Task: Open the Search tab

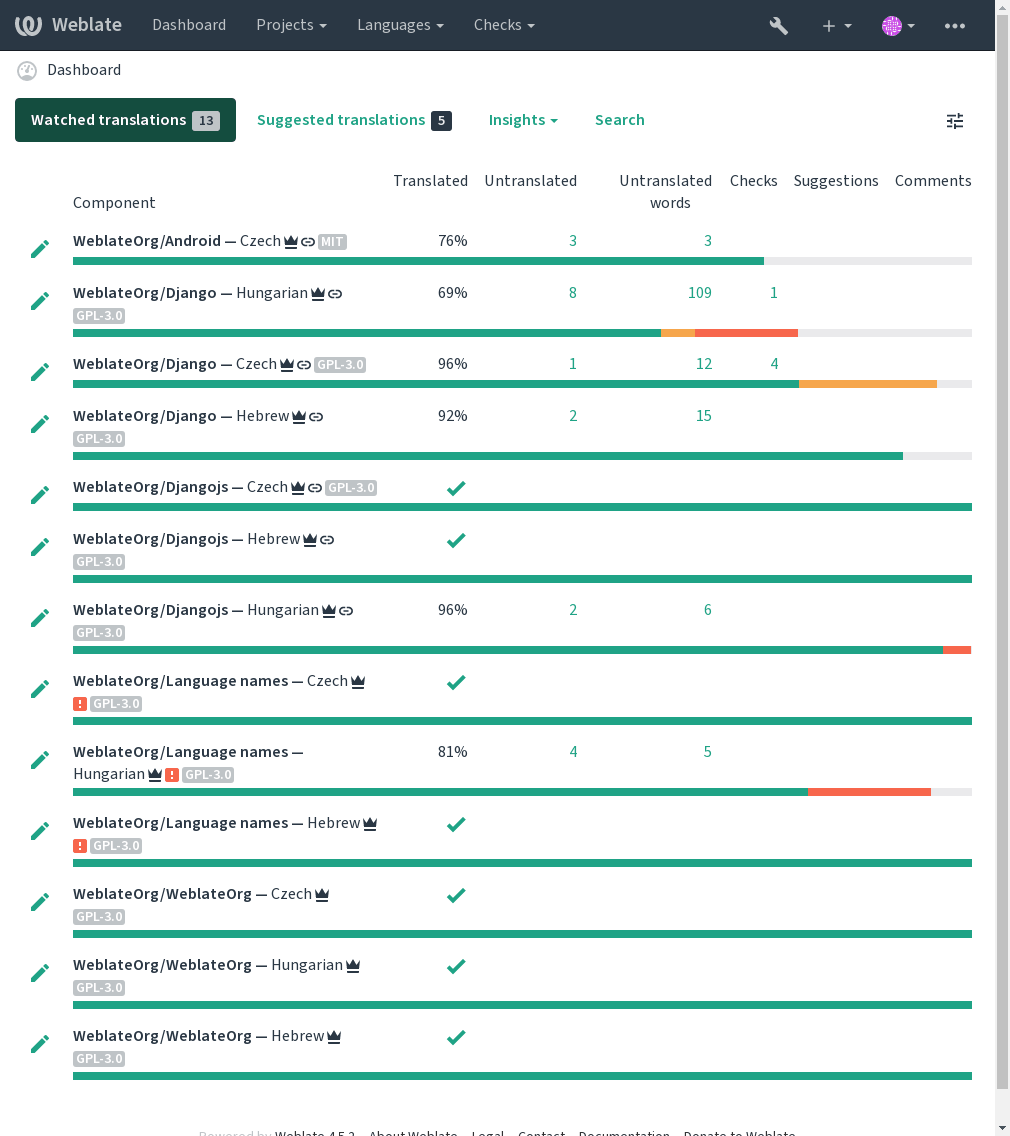Action: (x=619, y=120)
